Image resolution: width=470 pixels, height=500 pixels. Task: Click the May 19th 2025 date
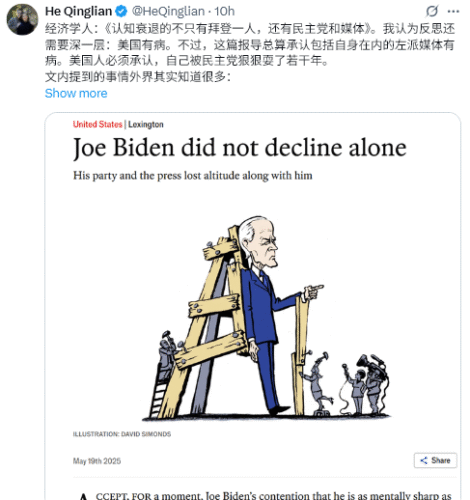click(97, 461)
